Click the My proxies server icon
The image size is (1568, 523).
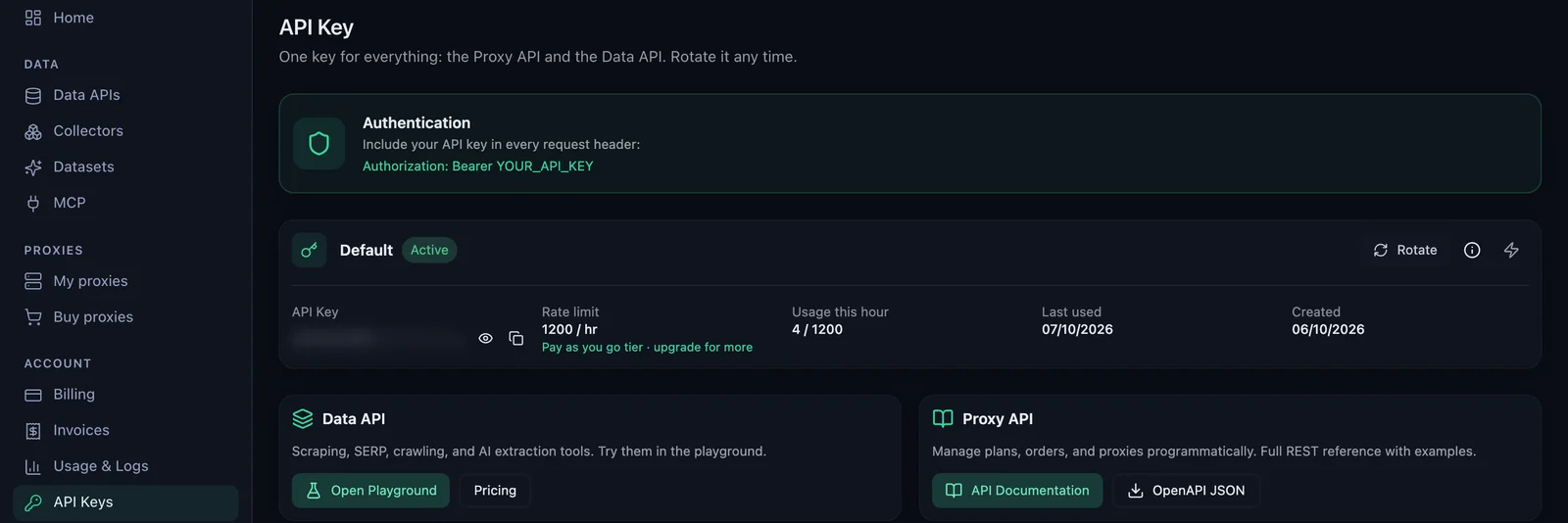[33, 281]
